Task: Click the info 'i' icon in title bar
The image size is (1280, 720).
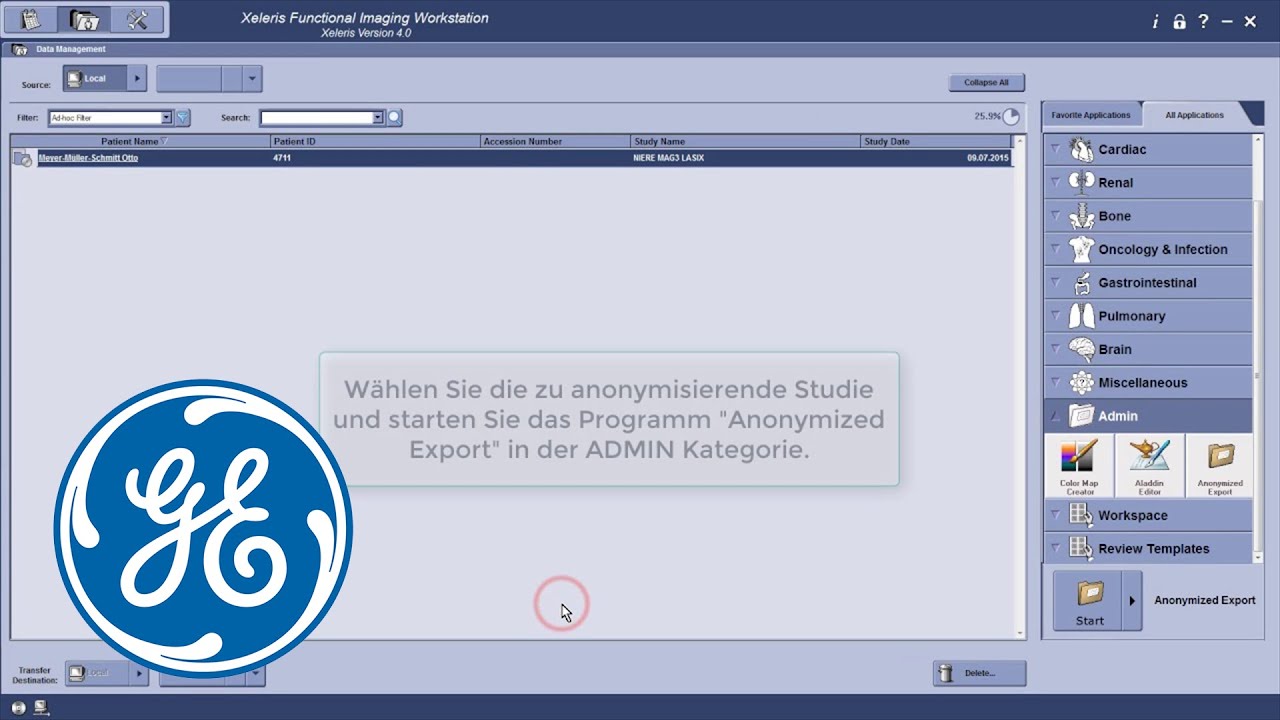Action: pos(1155,21)
